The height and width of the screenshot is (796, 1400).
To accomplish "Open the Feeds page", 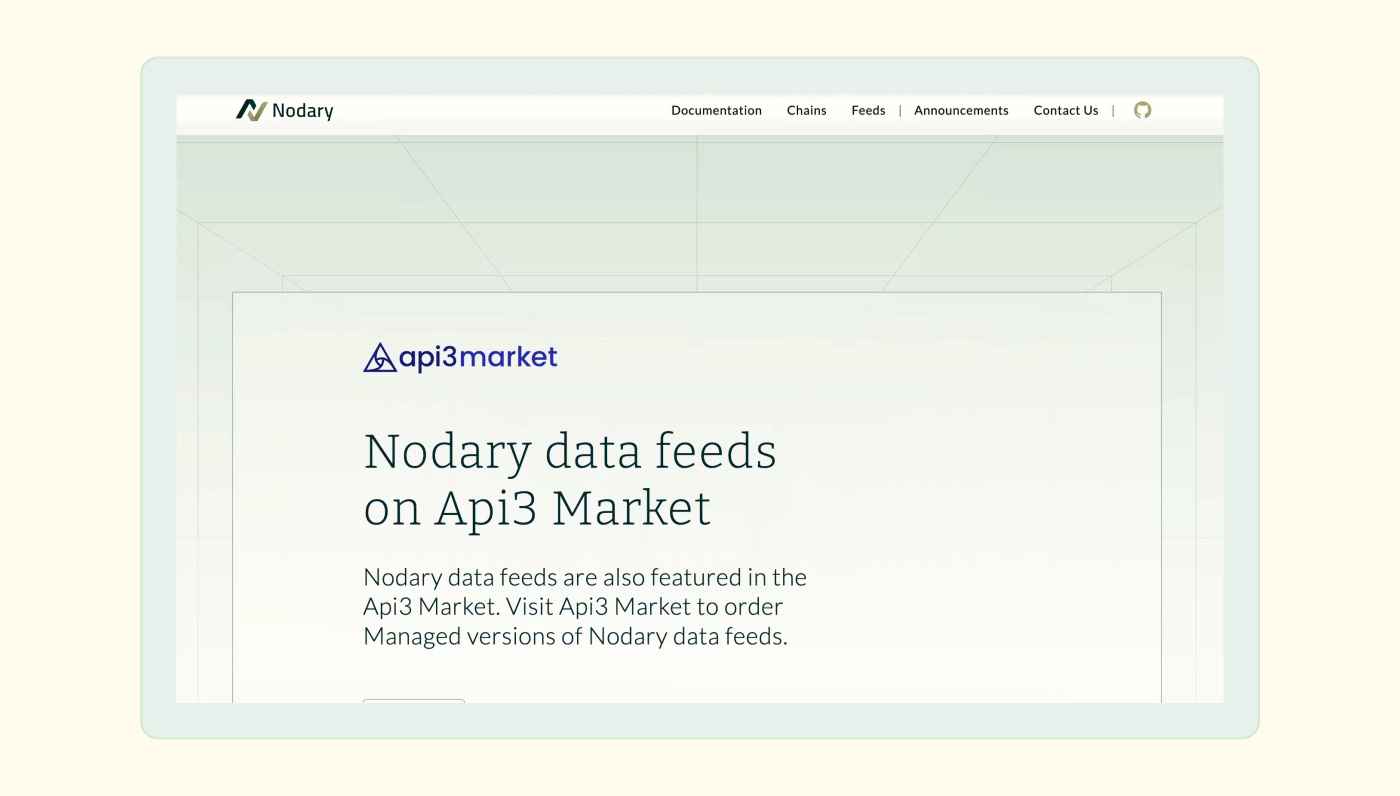I will (868, 110).
